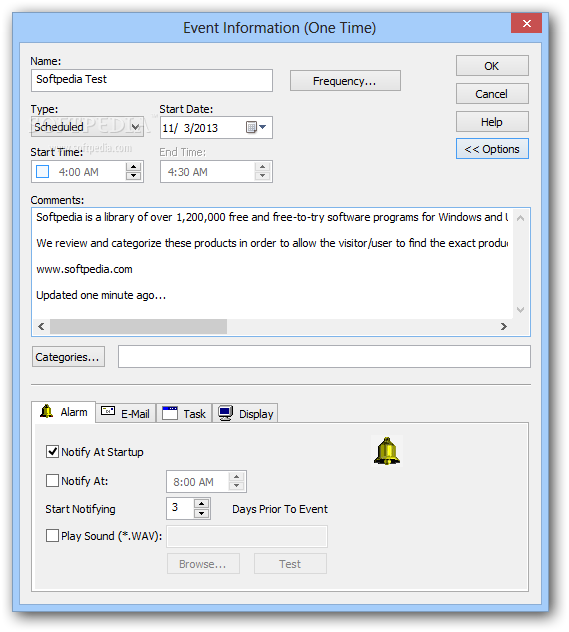569x632 pixels.
Task: Click the Cancel button
Action: click(x=492, y=94)
